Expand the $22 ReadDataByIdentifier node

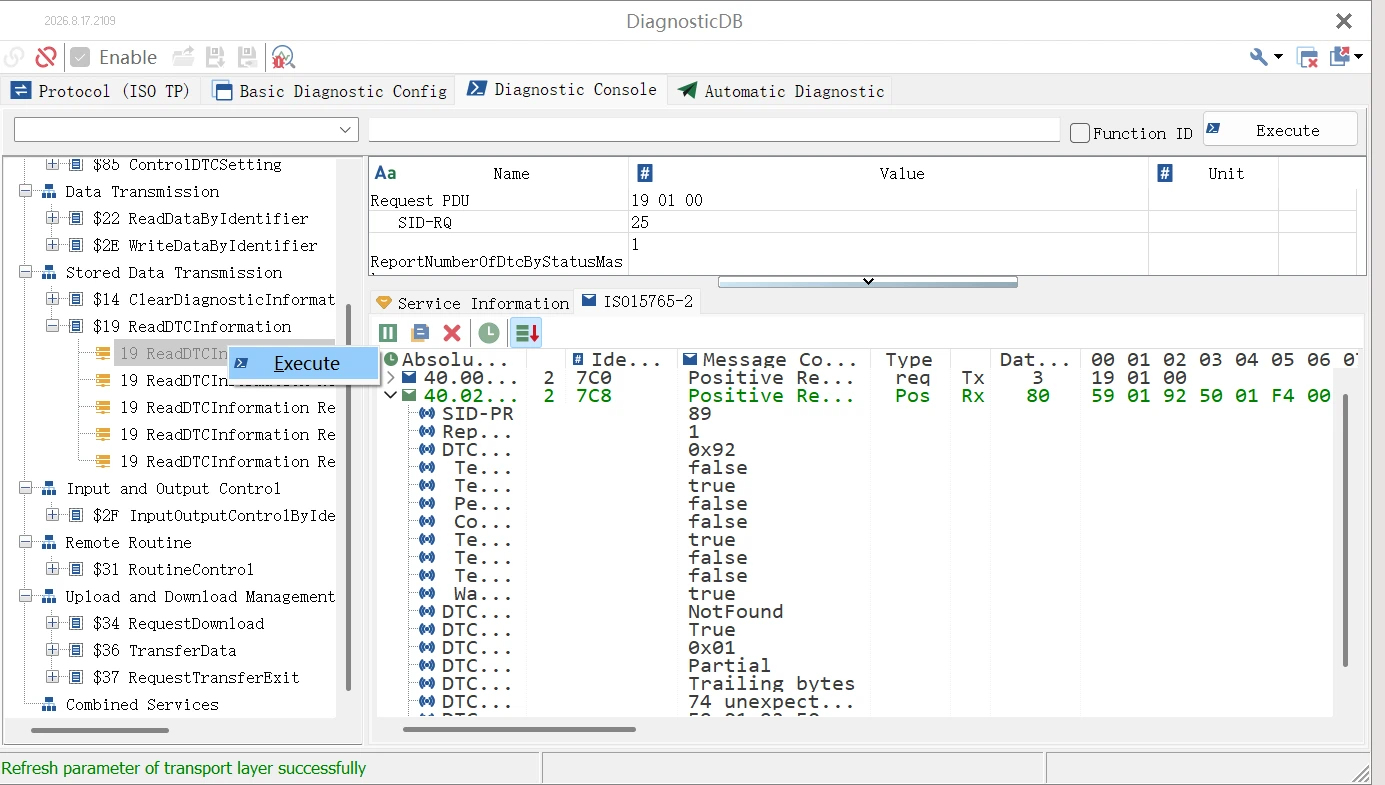point(52,218)
